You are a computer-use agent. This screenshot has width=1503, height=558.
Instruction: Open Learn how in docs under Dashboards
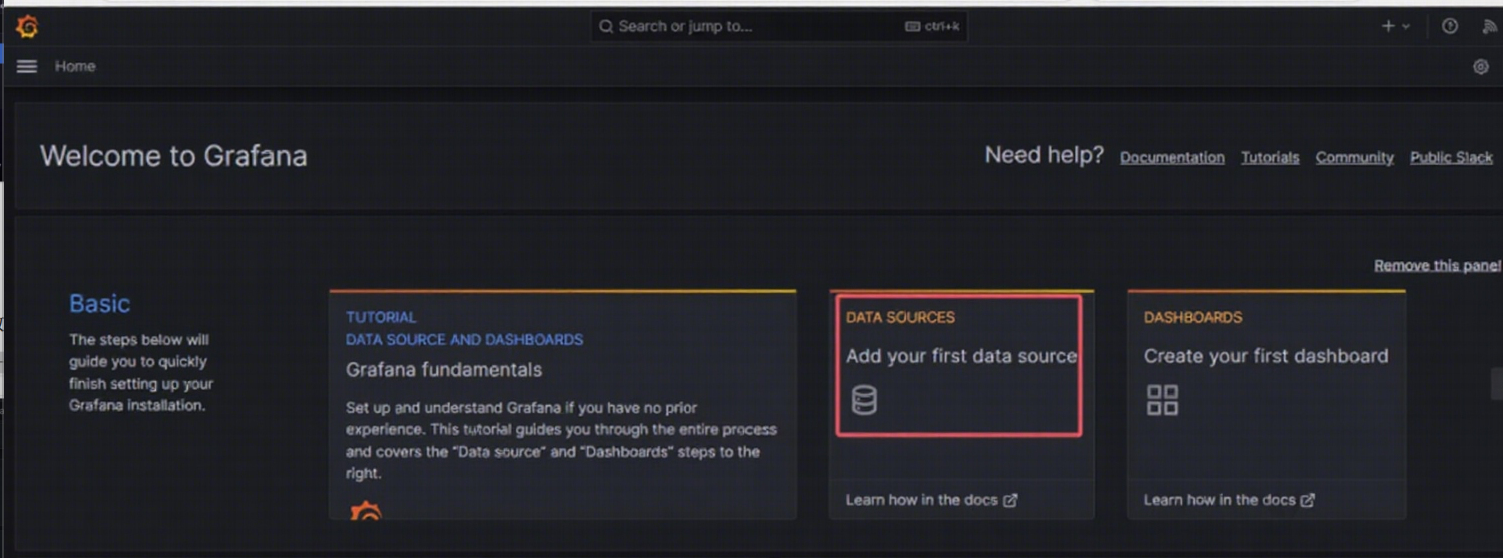pos(1229,500)
